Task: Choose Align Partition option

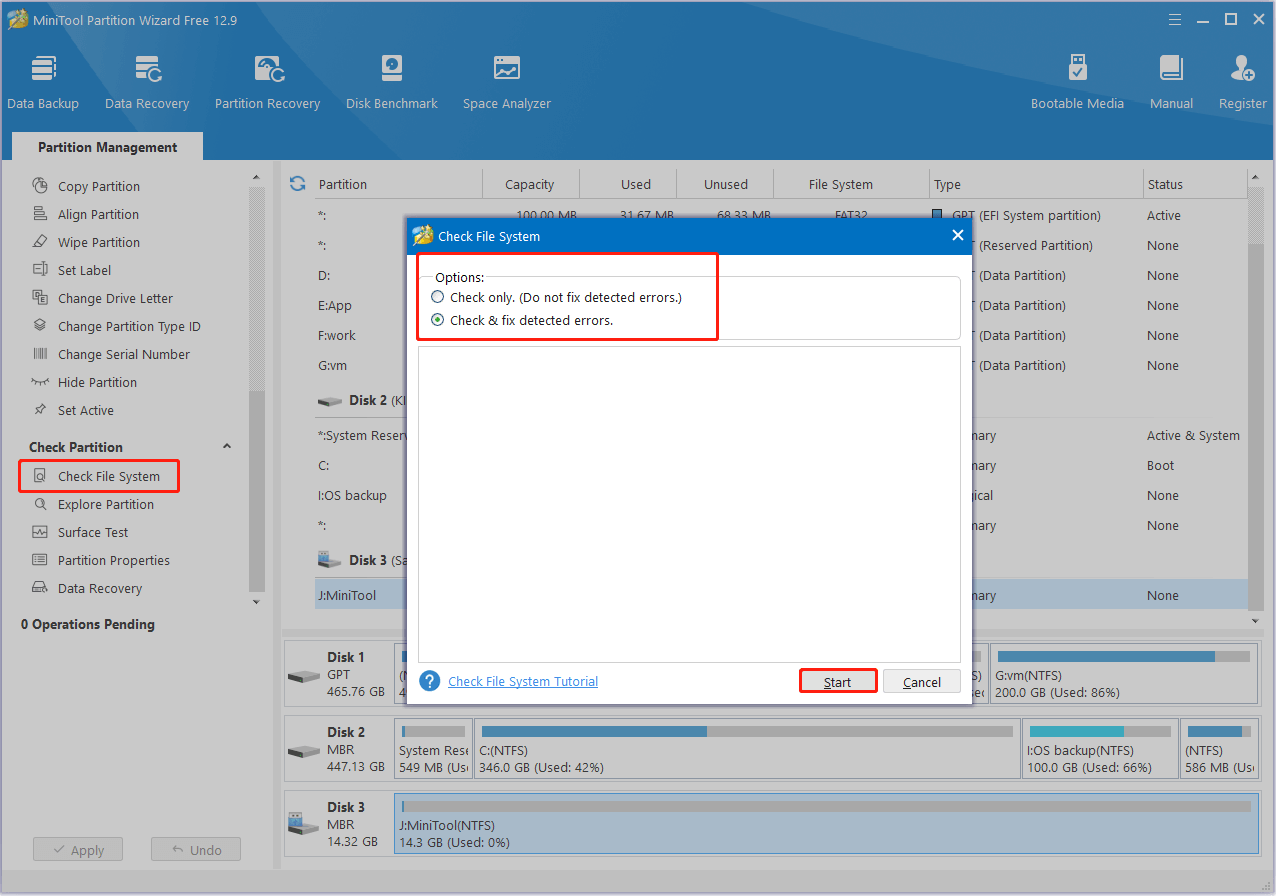Action: [x=98, y=214]
